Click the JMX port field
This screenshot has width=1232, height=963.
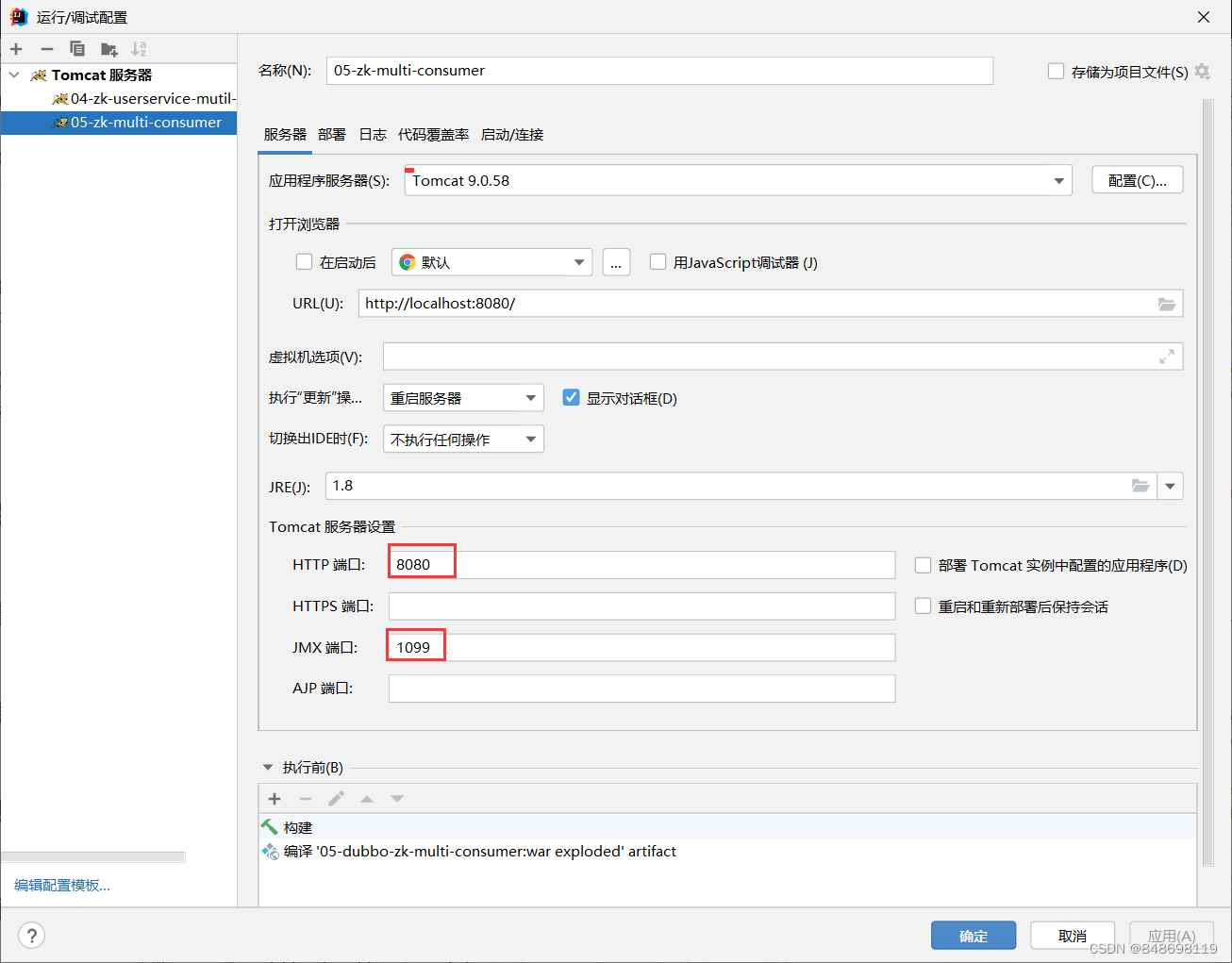point(641,647)
